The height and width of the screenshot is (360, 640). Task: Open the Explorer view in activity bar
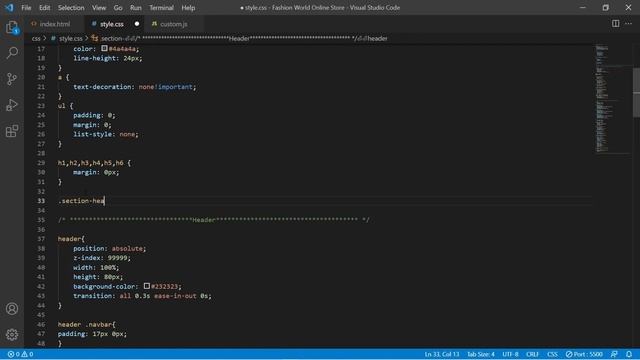point(12,27)
